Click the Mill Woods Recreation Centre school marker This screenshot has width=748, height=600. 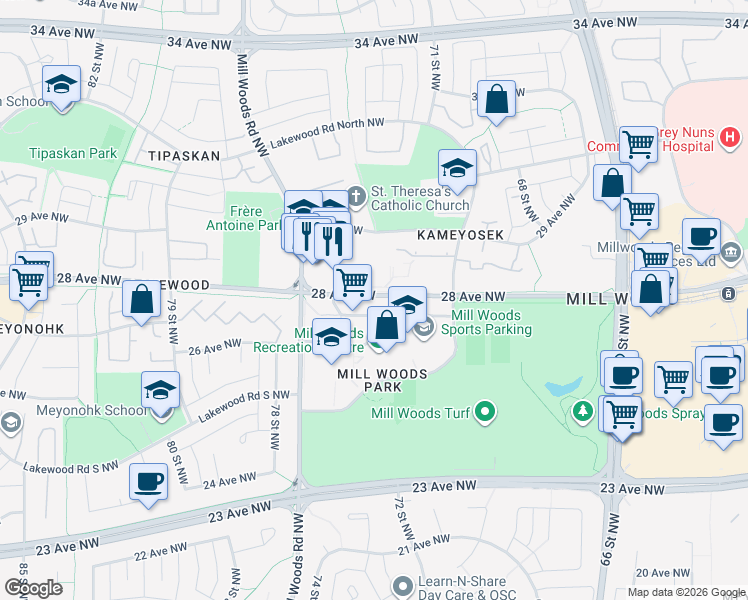(332, 336)
